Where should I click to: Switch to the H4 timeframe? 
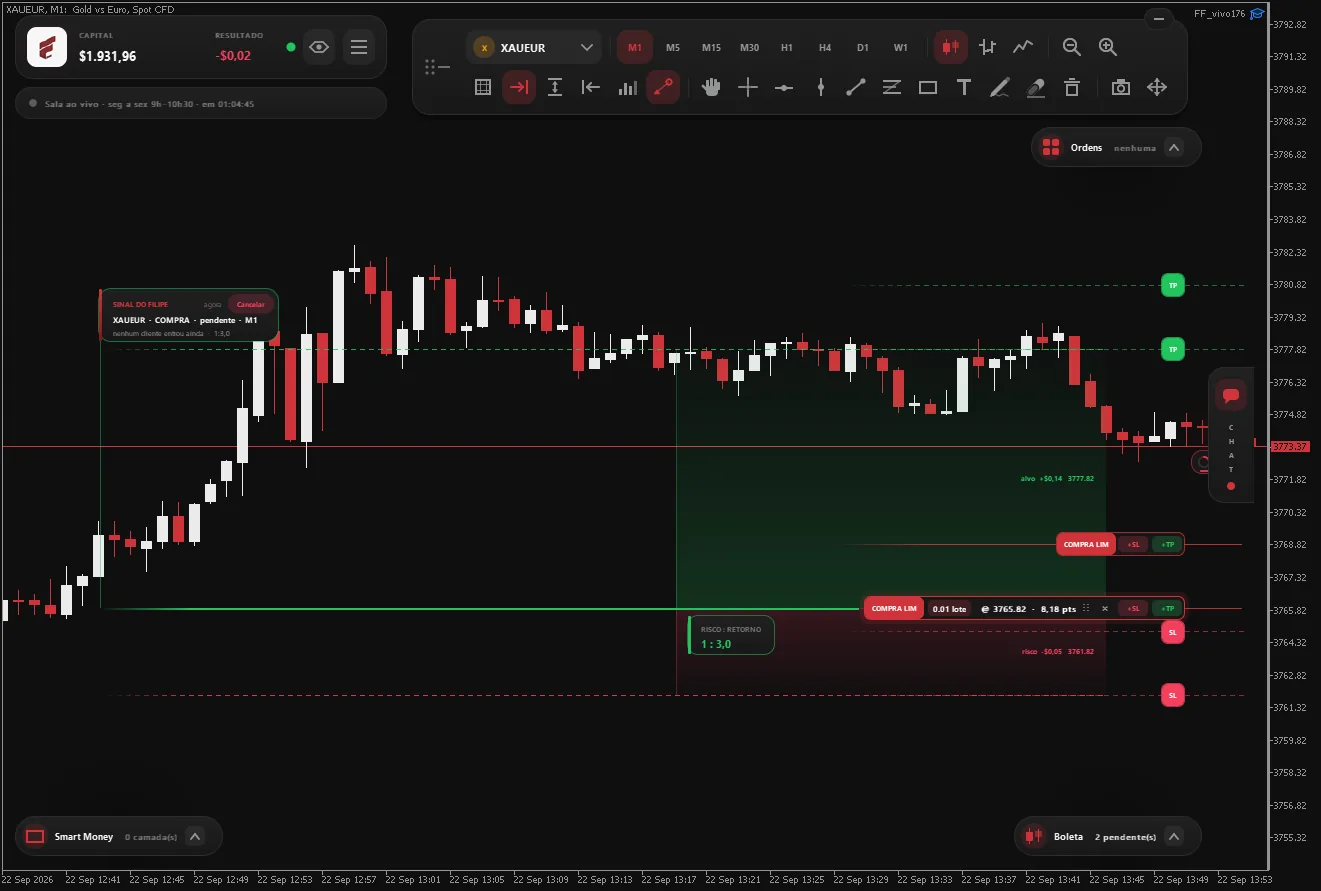pyautogui.click(x=825, y=47)
